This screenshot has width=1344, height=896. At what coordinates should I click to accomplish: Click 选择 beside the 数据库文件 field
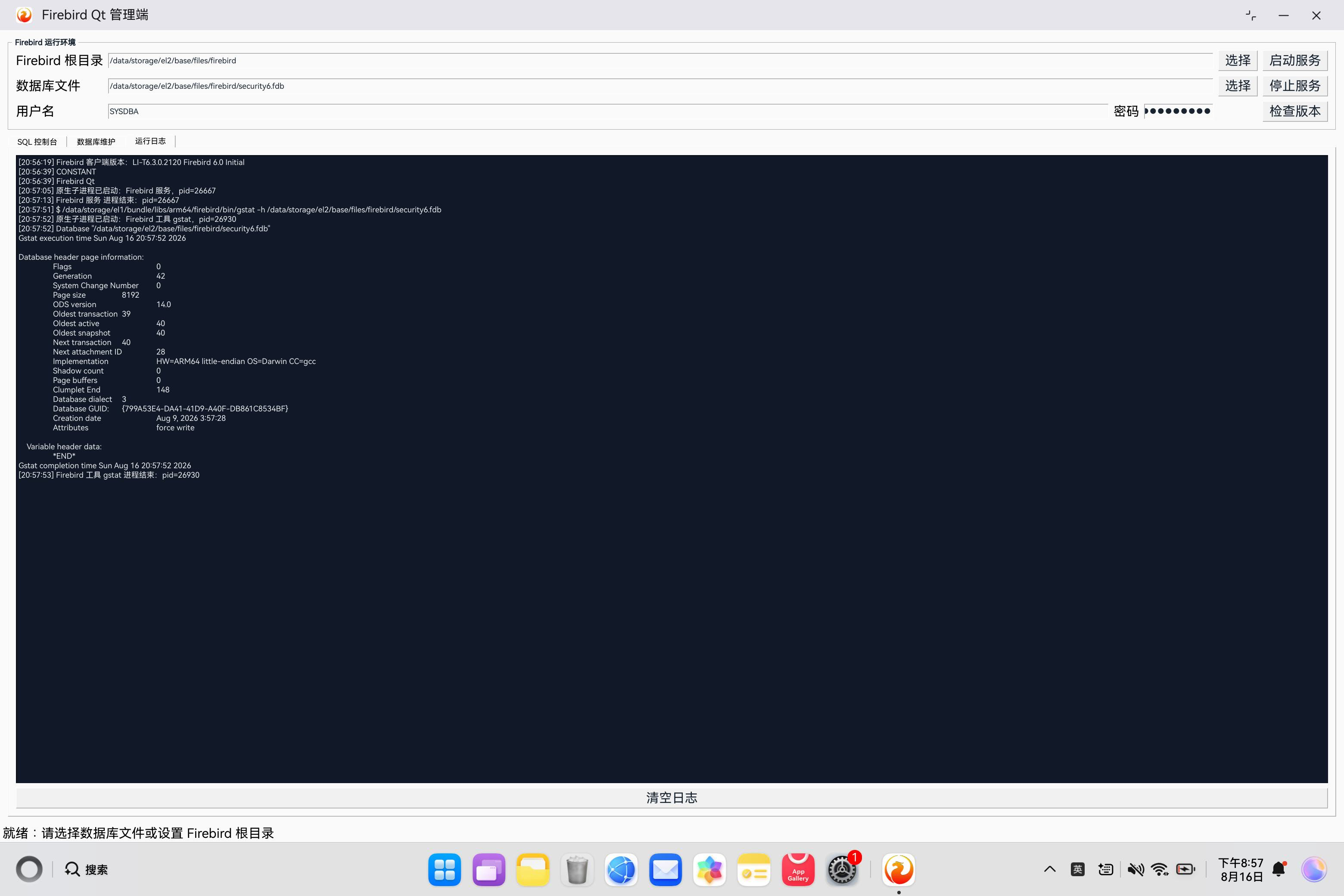(1238, 86)
